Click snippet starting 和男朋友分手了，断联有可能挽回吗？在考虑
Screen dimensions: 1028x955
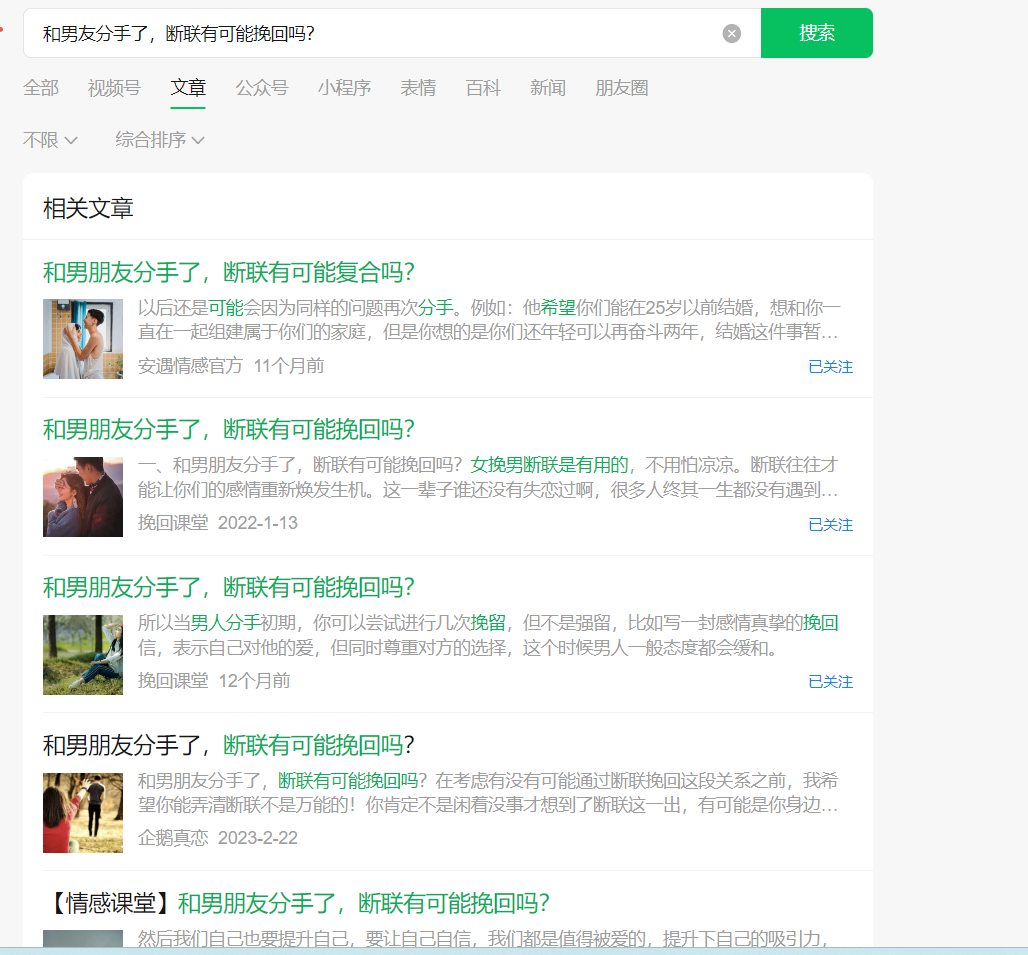(x=488, y=793)
